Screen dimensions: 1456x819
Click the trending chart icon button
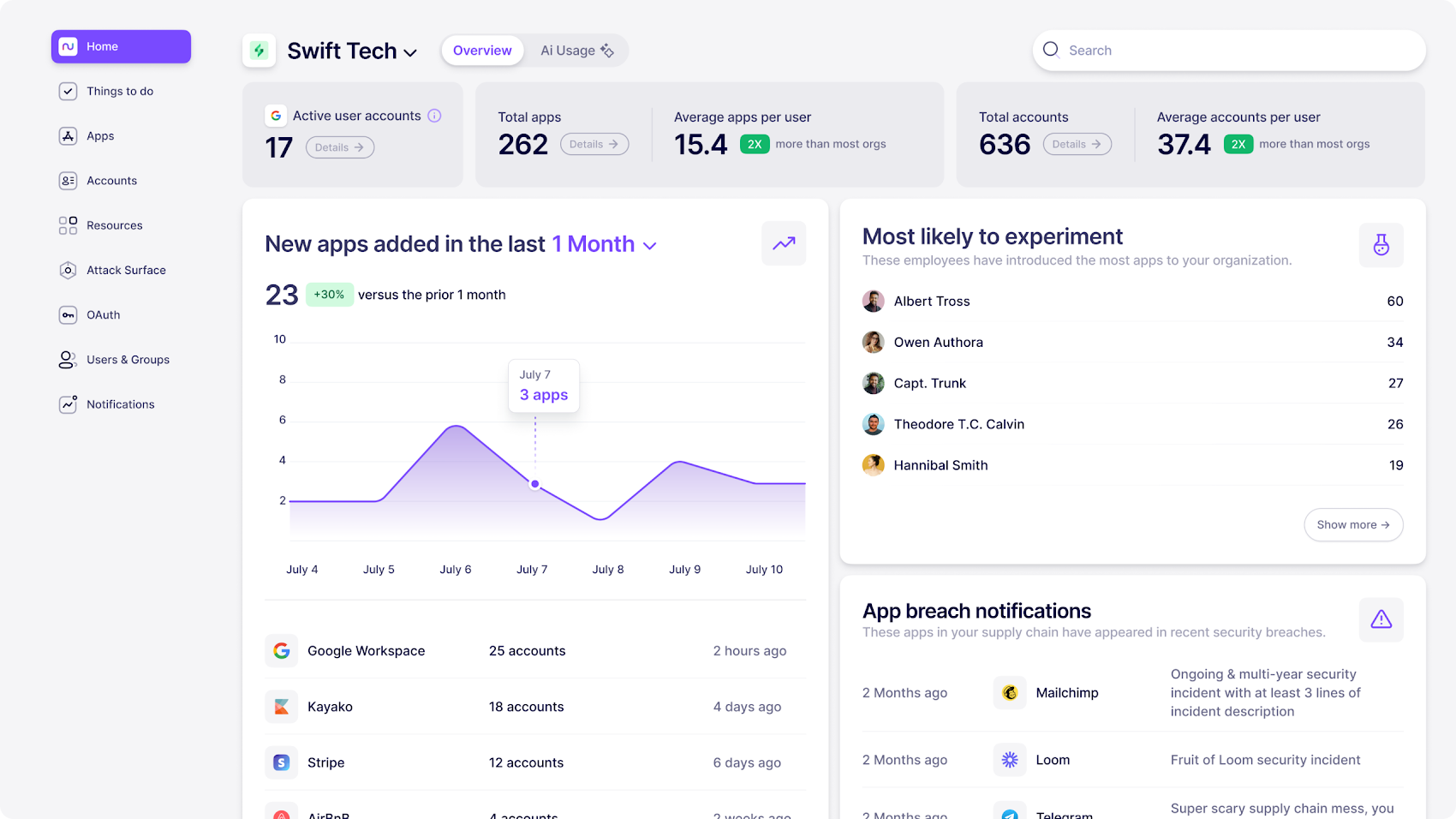[x=784, y=244]
